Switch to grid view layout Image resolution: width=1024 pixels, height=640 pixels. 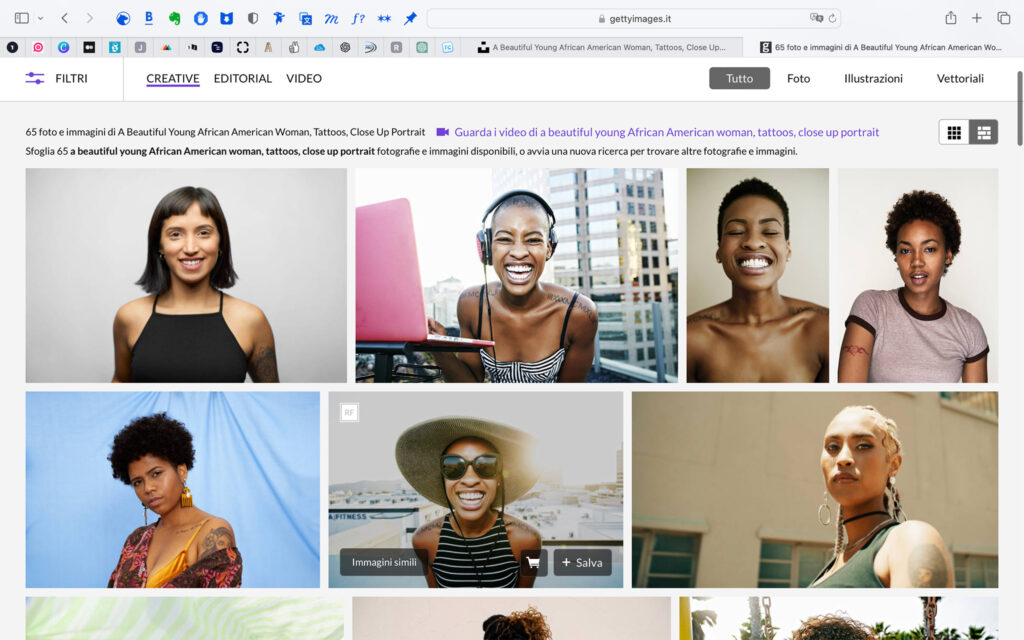coord(954,133)
